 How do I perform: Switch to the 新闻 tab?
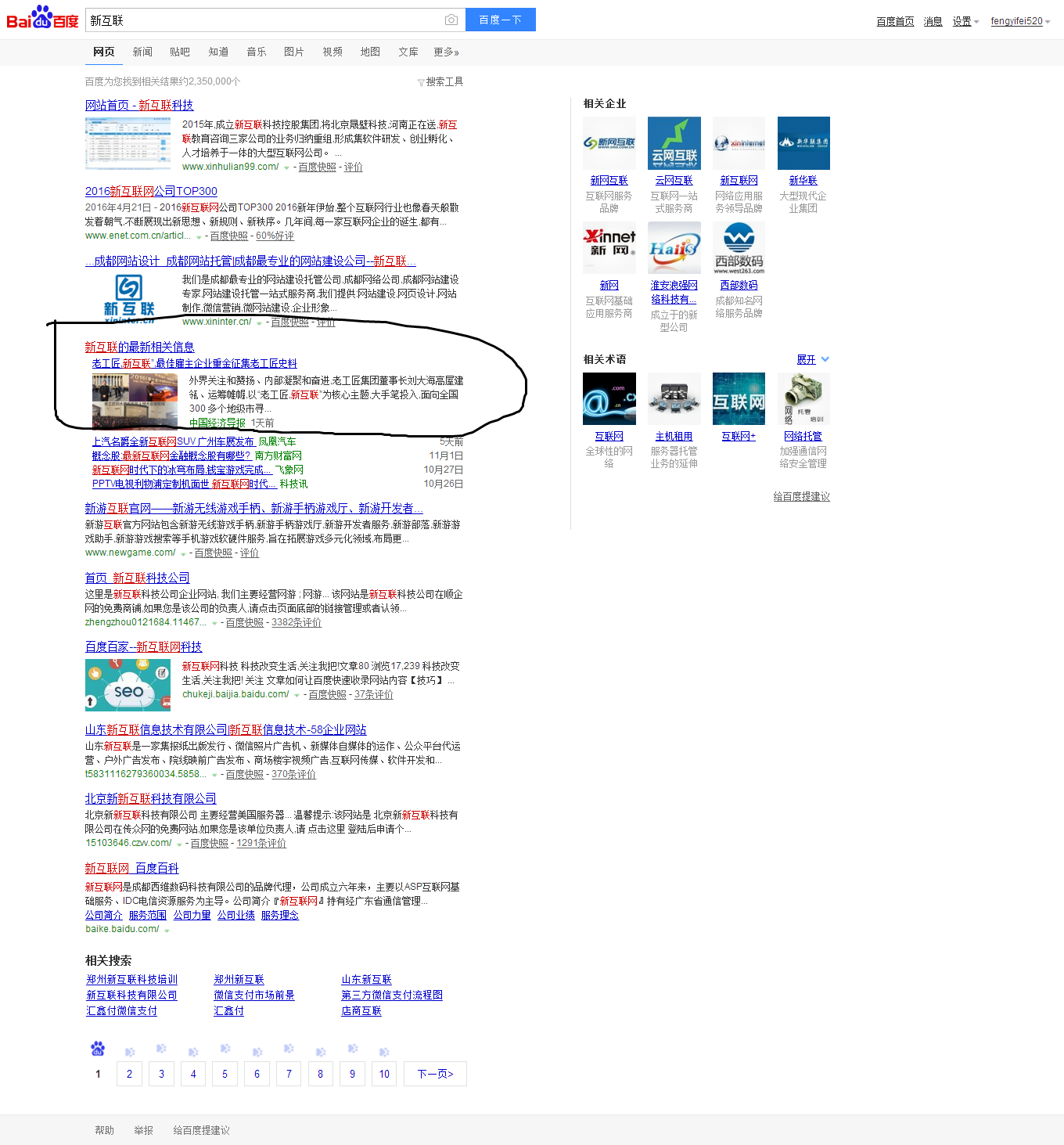(x=142, y=52)
